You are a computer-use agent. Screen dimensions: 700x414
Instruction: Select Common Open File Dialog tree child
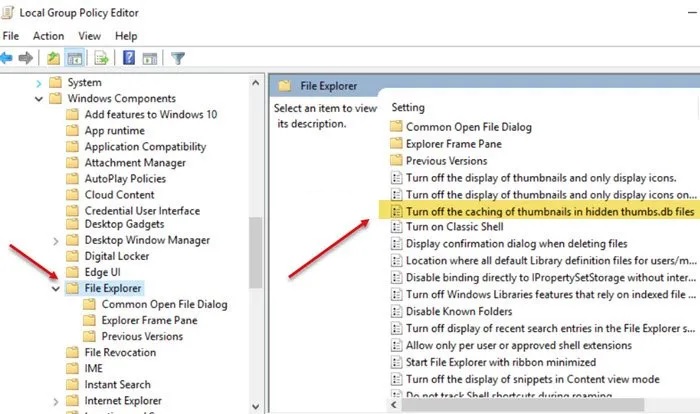point(164,304)
